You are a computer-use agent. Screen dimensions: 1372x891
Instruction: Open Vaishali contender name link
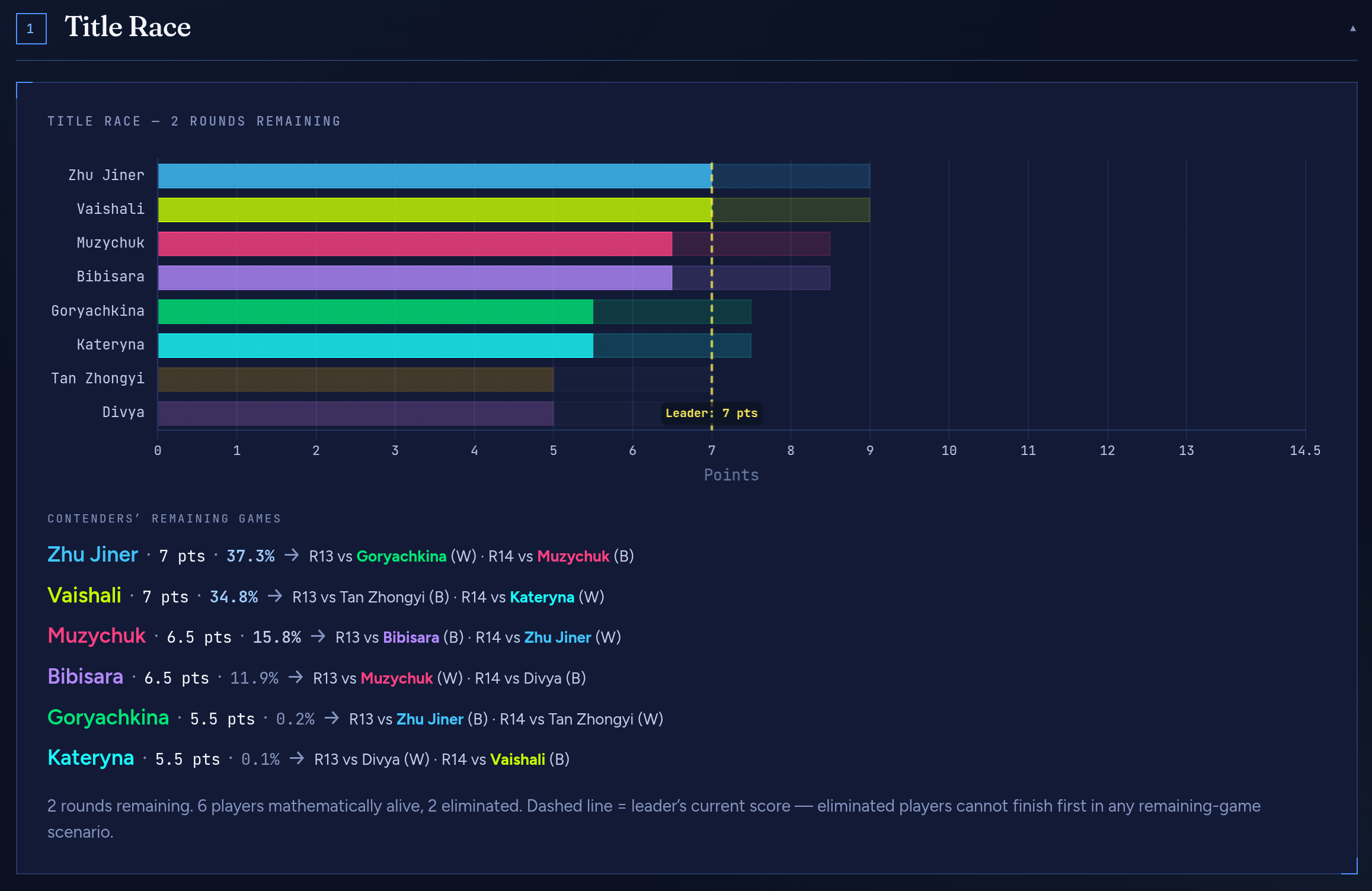point(84,595)
